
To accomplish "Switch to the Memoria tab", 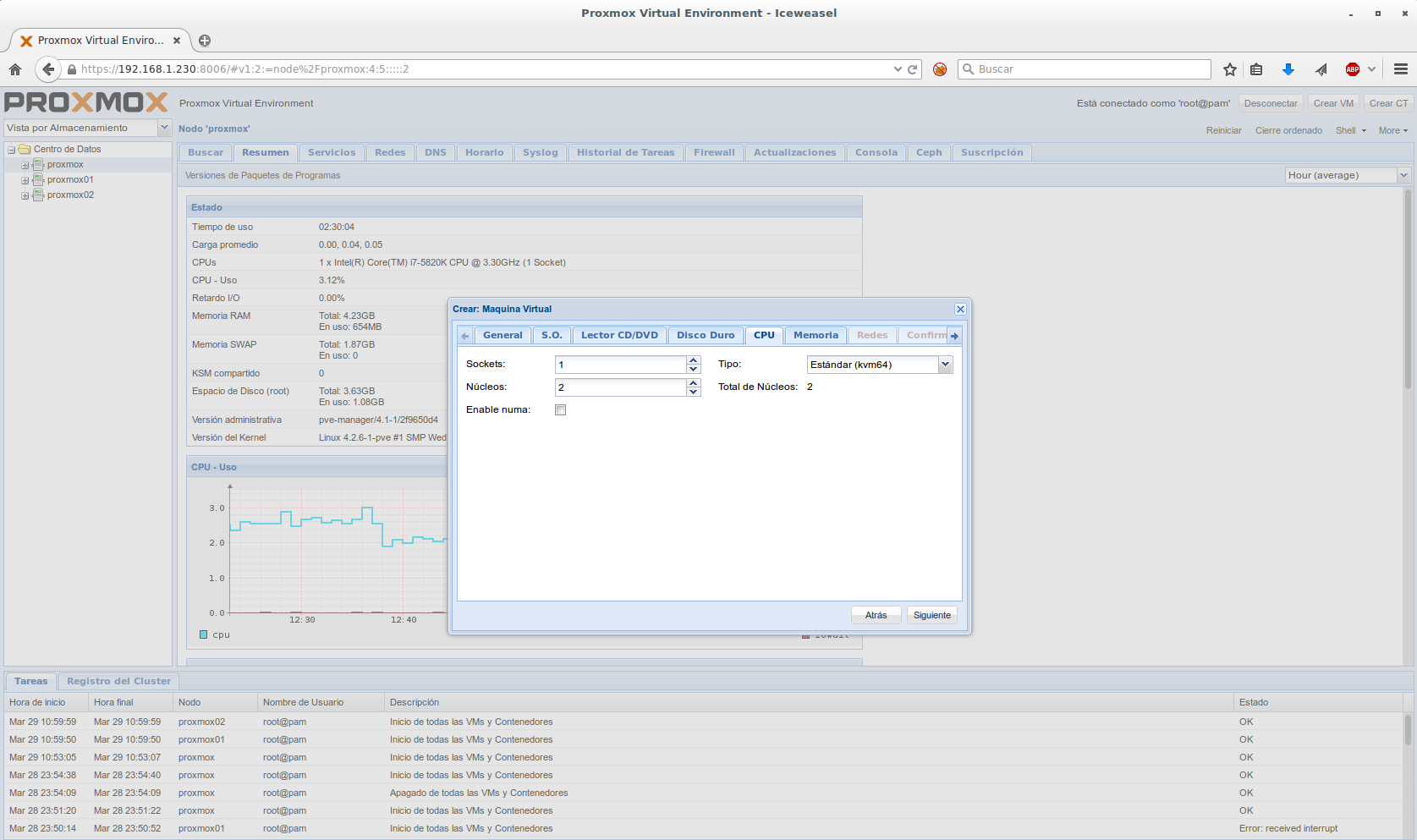I will (x=816, y=336).
